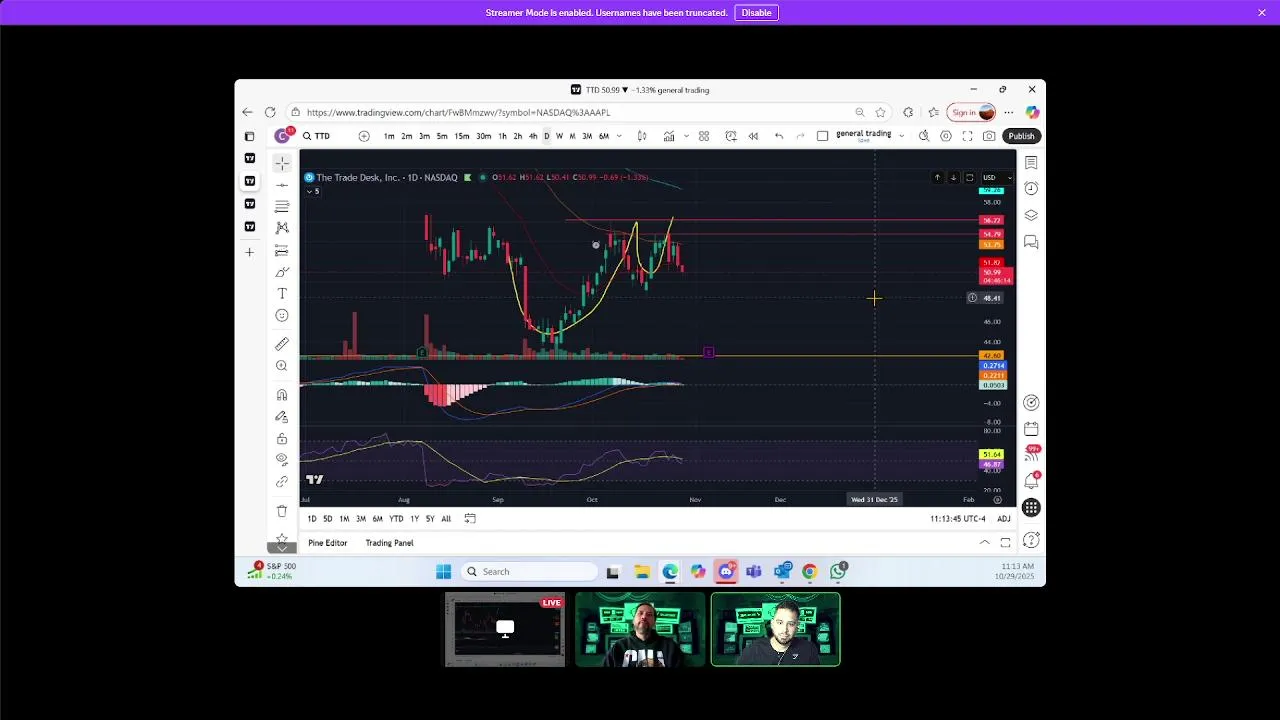
Task: Maximize the bottom panel
Action: [x=1005, y=543]
